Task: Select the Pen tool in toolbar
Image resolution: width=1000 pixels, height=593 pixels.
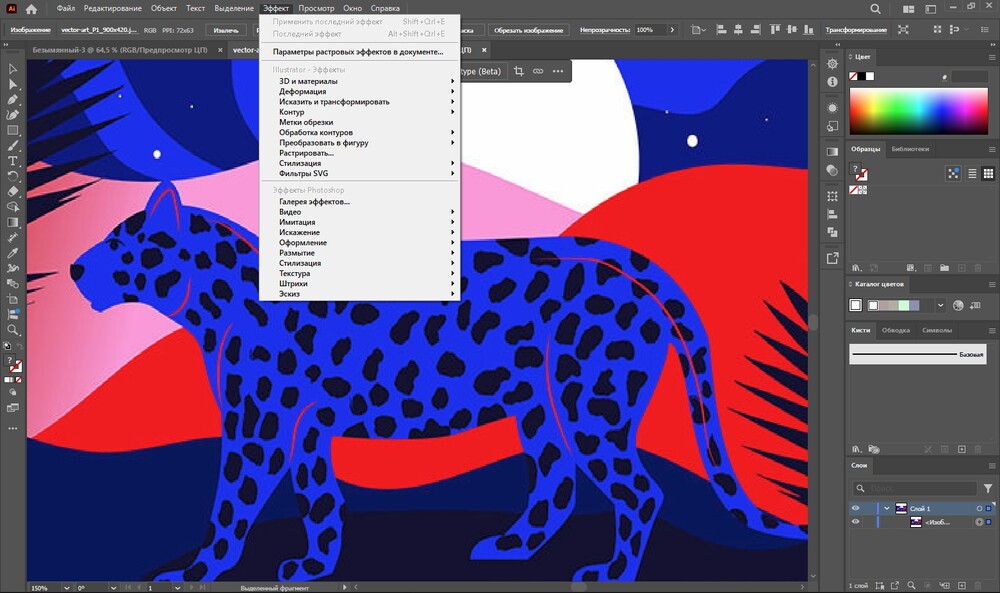Action: [x=14, y=100]
